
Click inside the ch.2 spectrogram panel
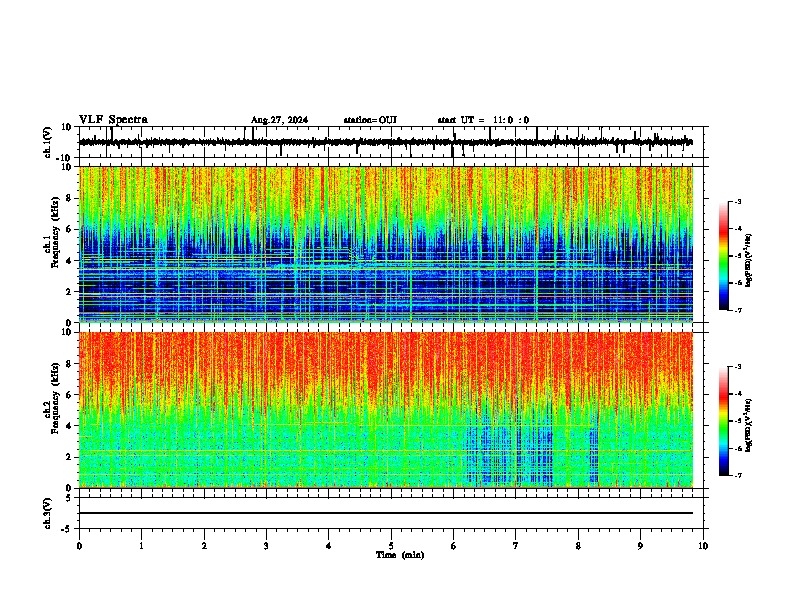coord(386,410)
